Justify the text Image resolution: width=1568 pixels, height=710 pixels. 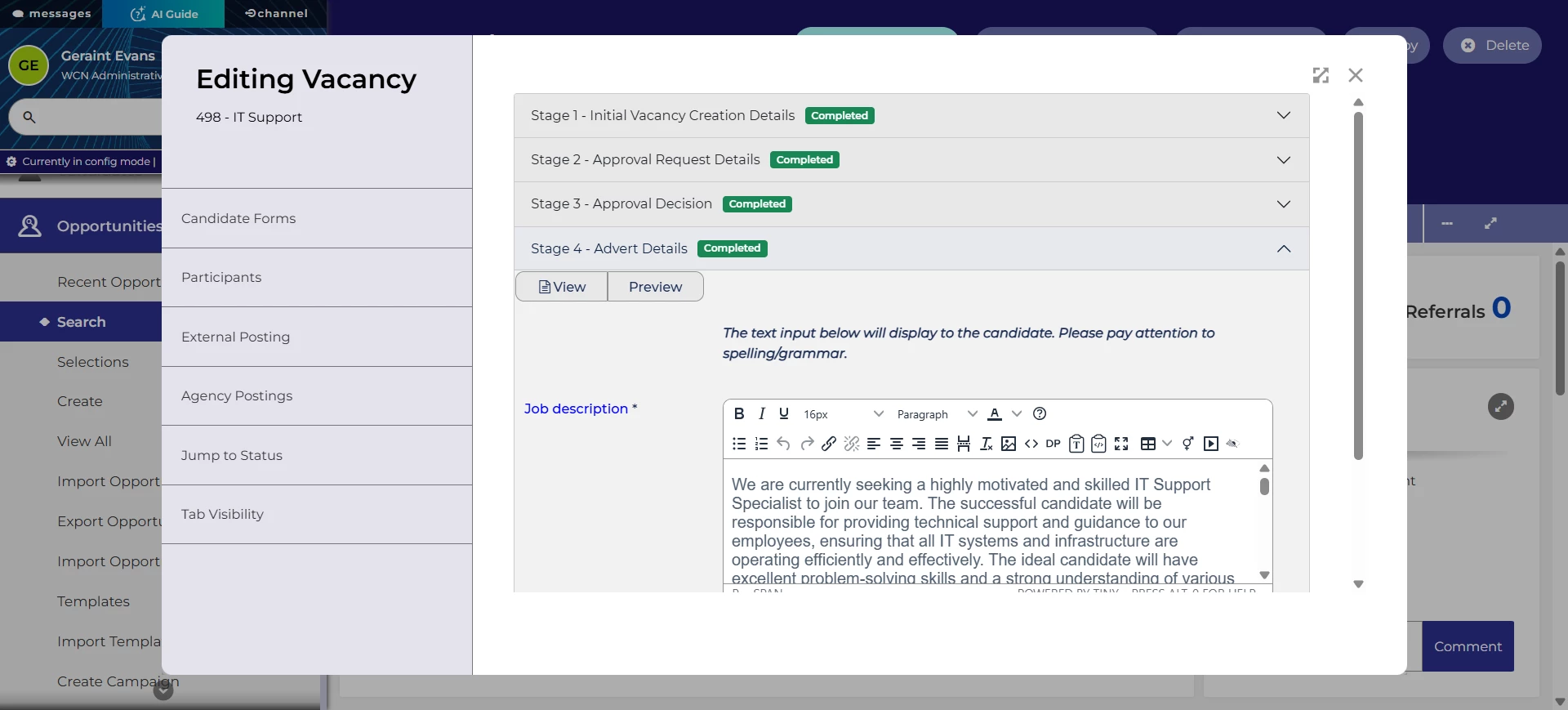tap(942, 444)
